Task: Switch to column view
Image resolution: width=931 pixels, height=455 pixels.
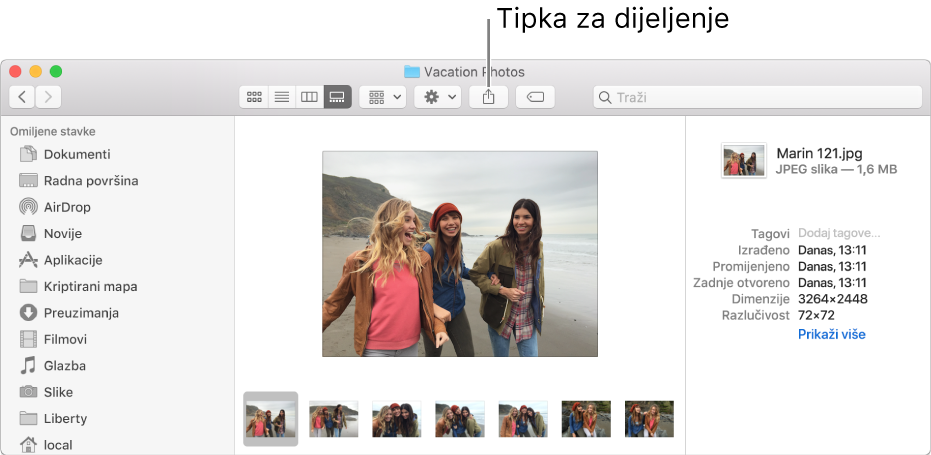Action: coord(310,97)
